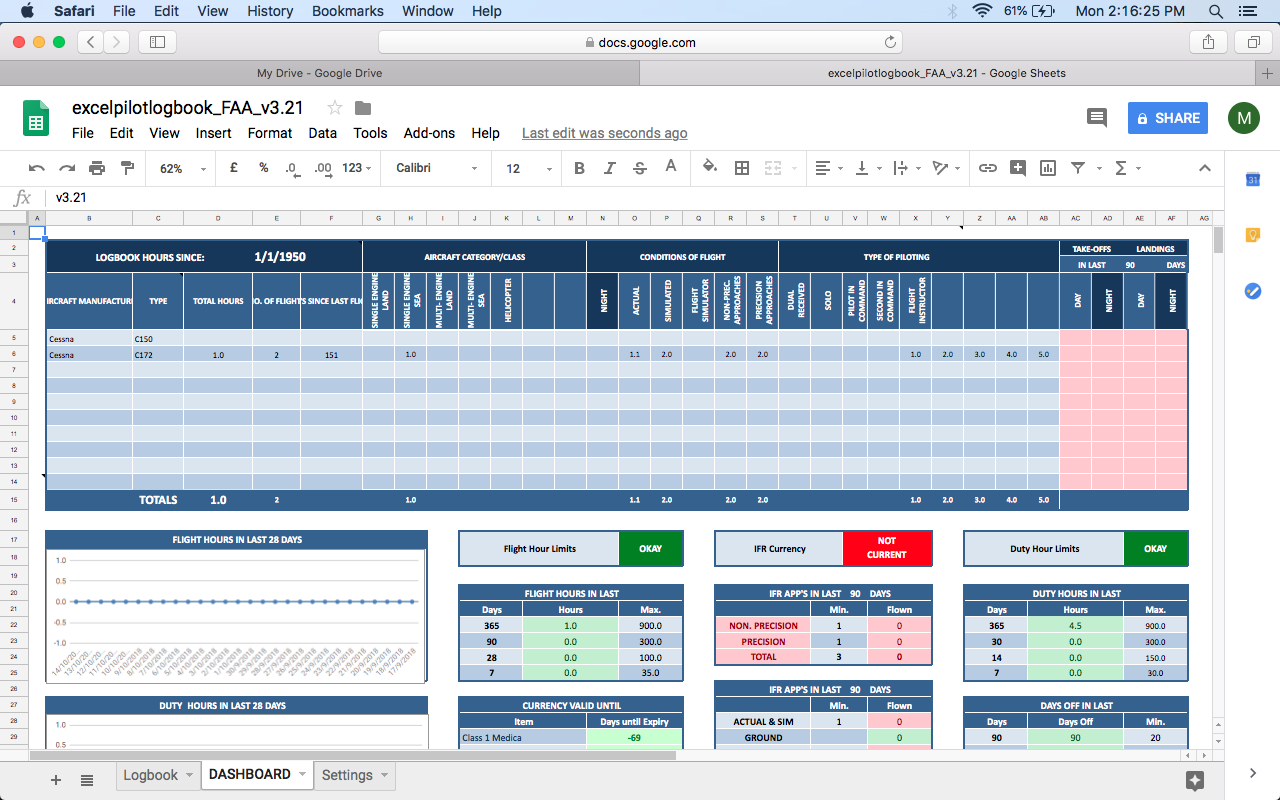Open the functions sigma menu

[x=1126, y=168]
